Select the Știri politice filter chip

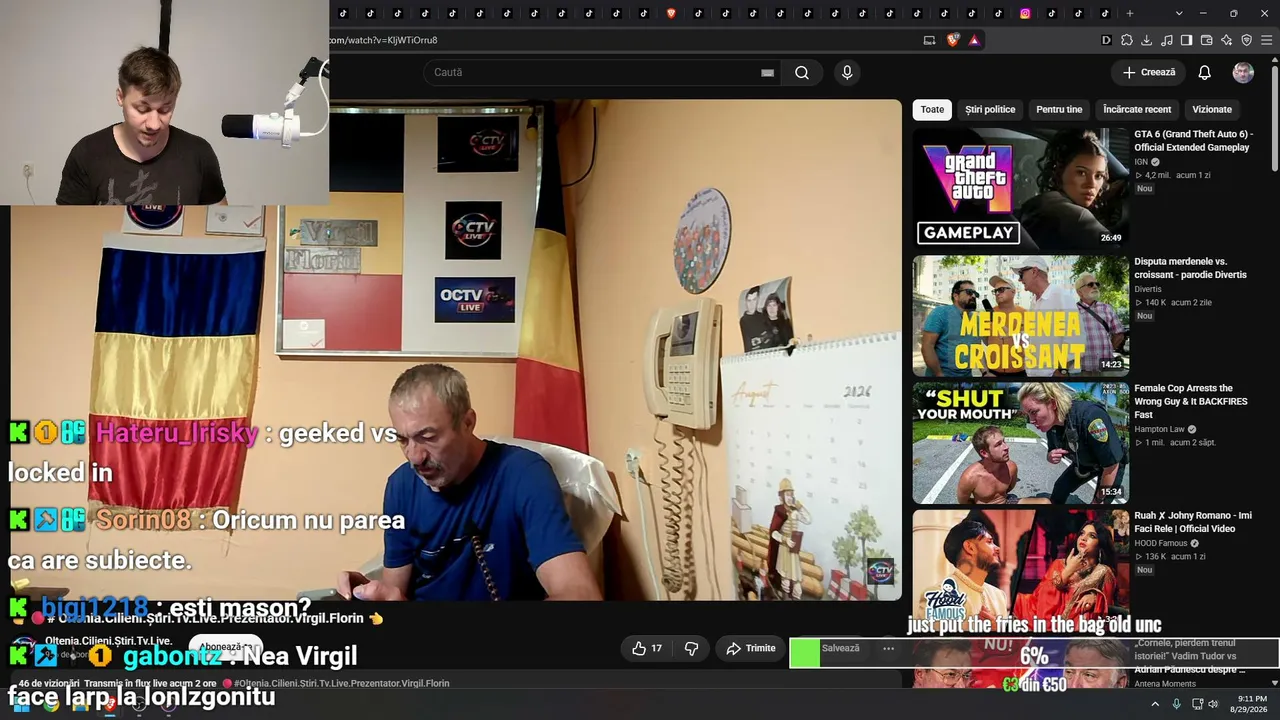[x=990, y=109]
